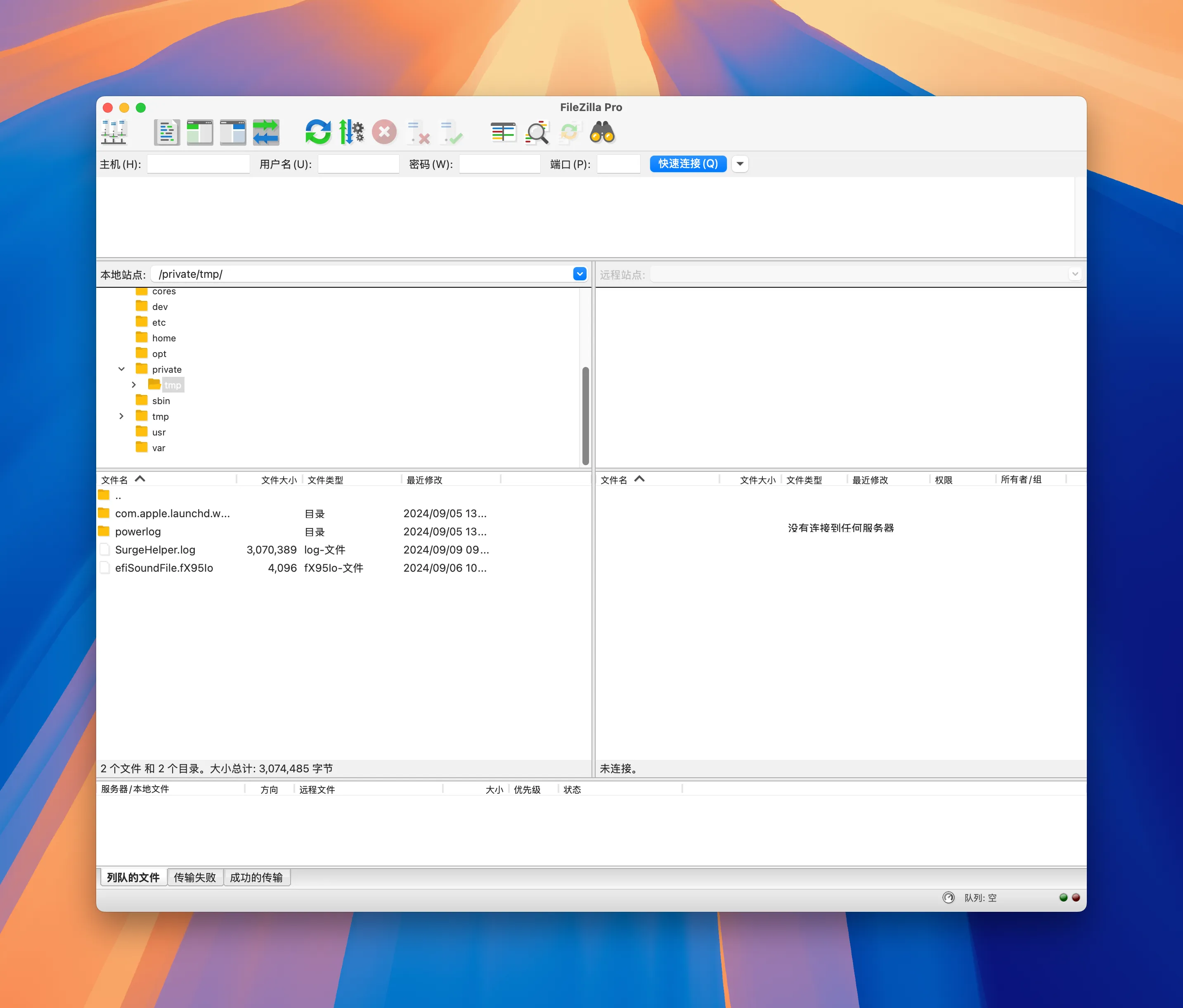
Task: Toggle processing of the transfer queue
Action: click(351, 132)
